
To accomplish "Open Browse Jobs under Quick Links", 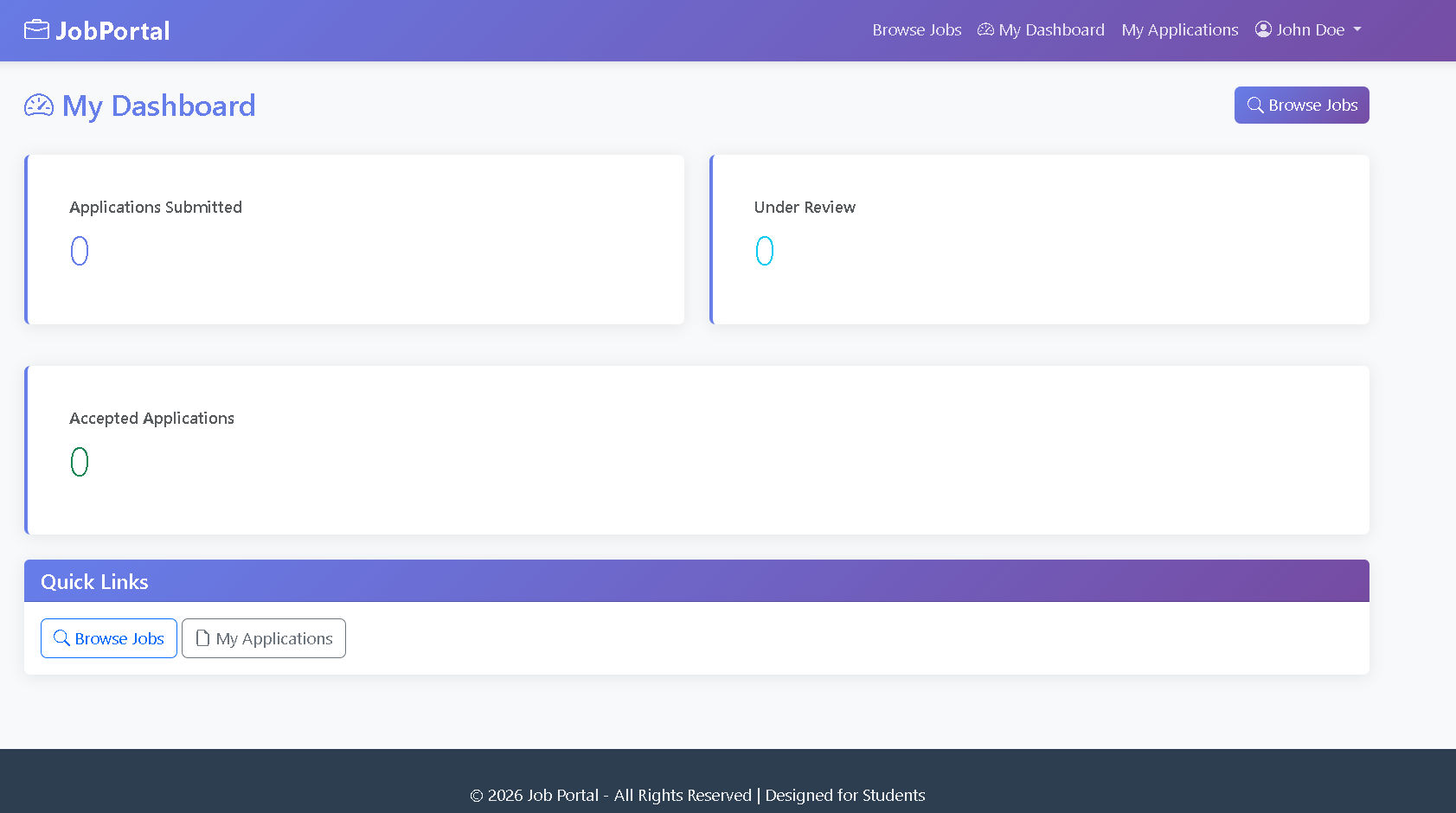I will tap(109, 638).
